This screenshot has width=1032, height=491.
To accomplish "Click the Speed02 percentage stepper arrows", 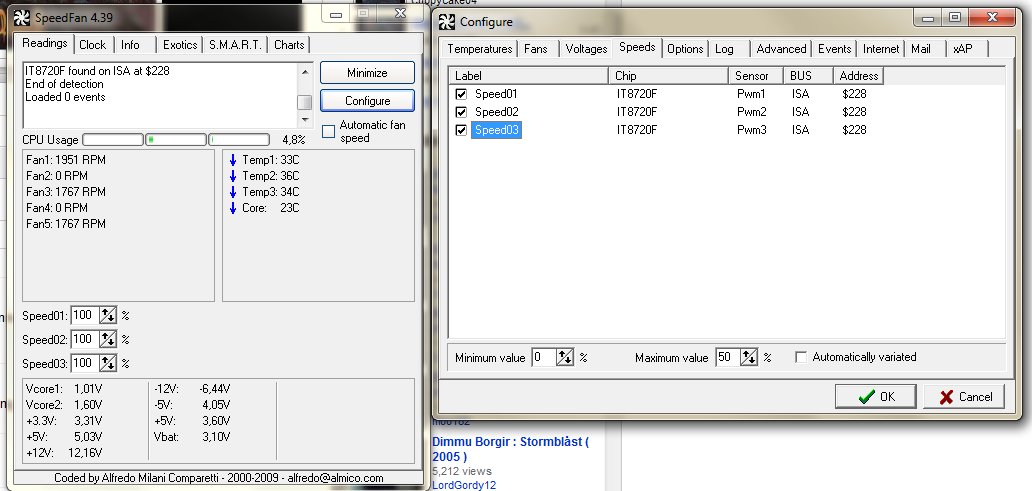I will 108,340.
